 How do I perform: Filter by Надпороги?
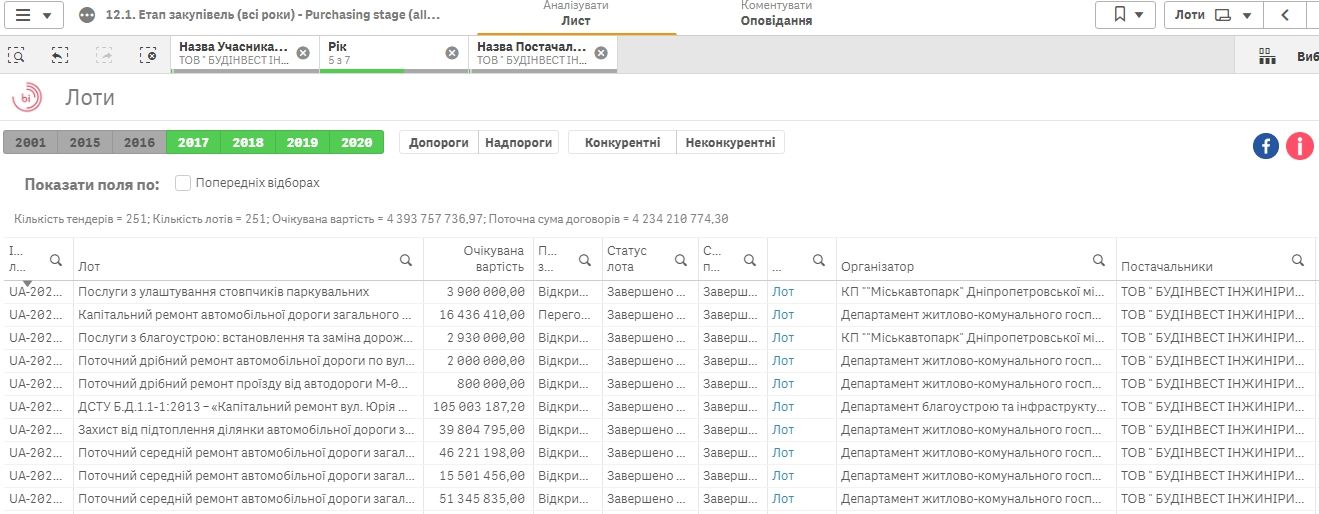tap(519, 143)
